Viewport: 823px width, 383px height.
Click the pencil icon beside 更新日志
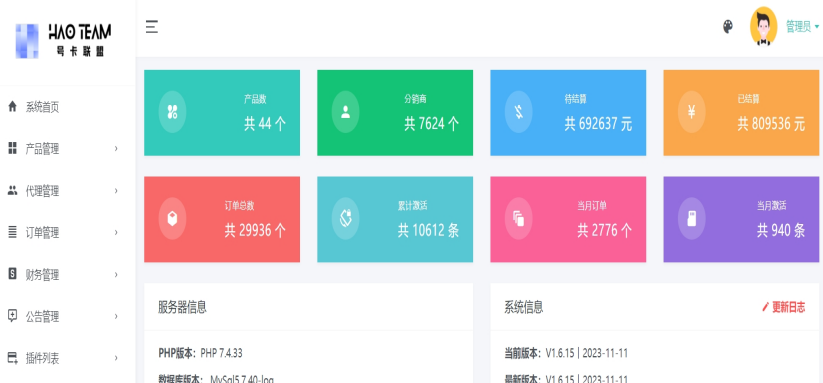765,307
